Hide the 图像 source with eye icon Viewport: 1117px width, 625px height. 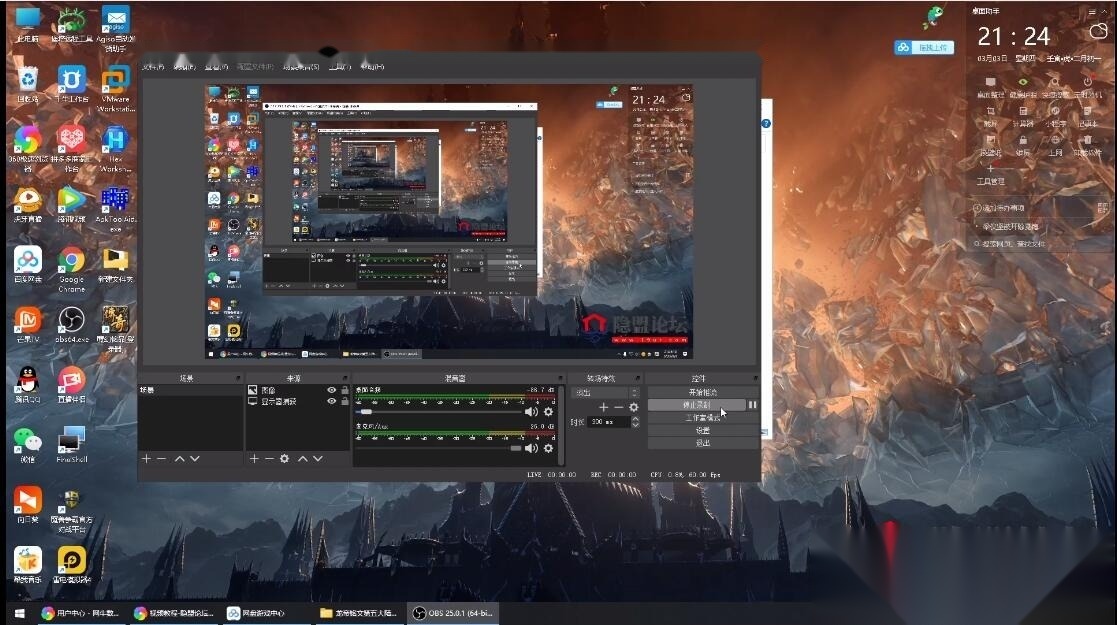click(x=331, y=391)
